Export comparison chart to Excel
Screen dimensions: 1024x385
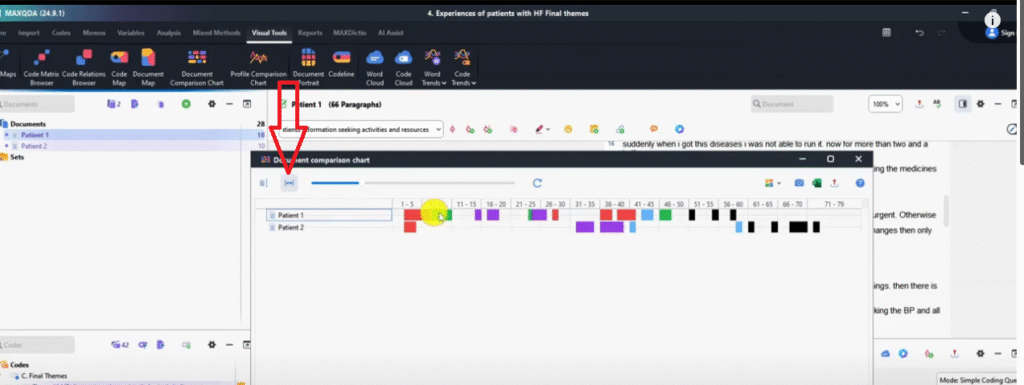pyautogui.click(x=816, y=183)
